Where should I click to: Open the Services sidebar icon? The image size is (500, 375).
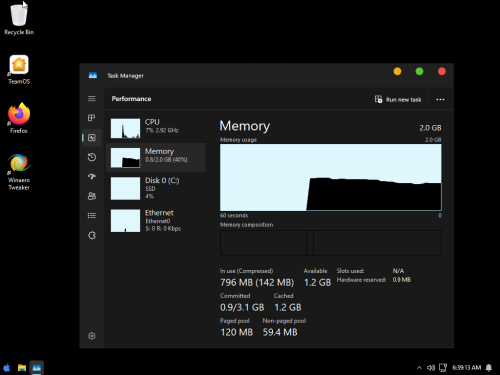(x=92, y=235)
